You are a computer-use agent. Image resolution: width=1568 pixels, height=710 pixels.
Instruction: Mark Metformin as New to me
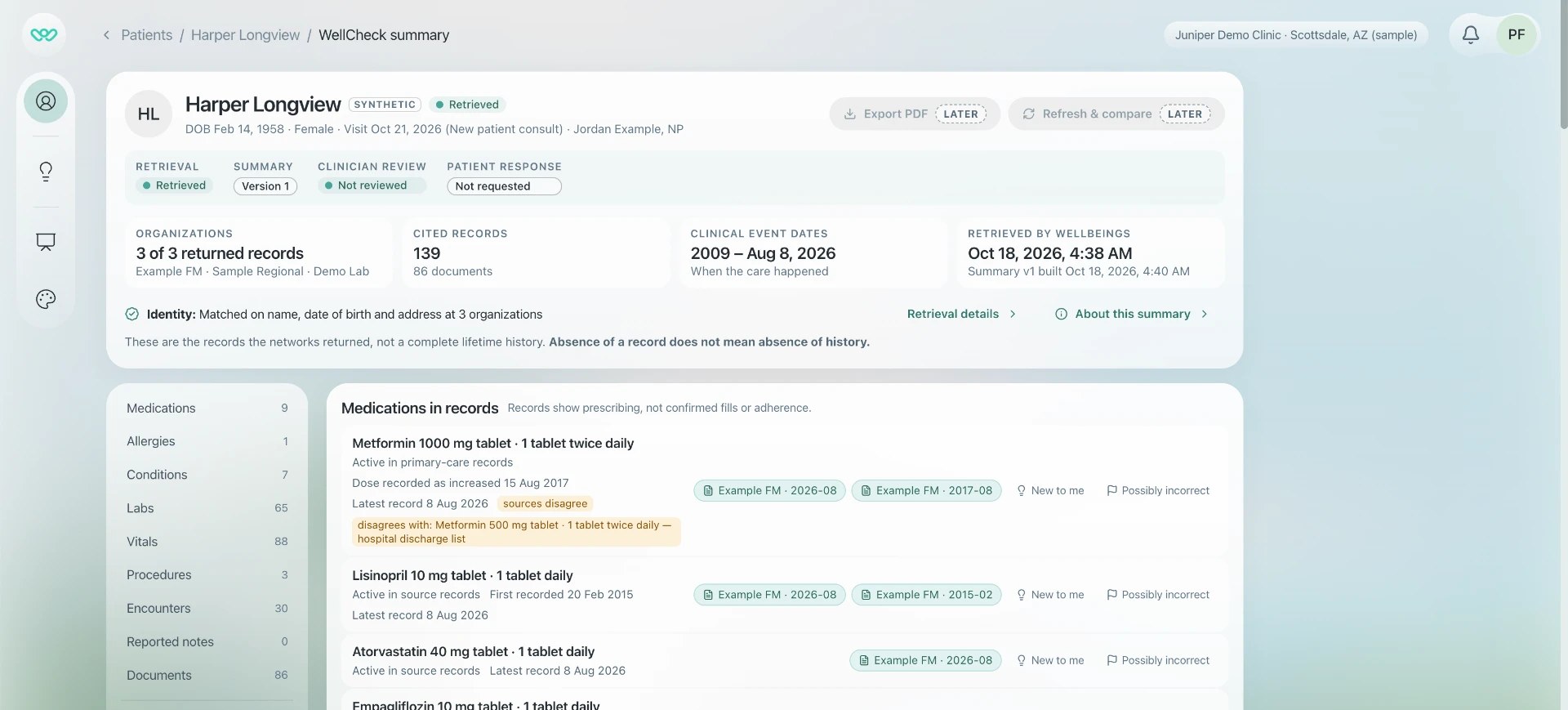(x=1050, y=490)
